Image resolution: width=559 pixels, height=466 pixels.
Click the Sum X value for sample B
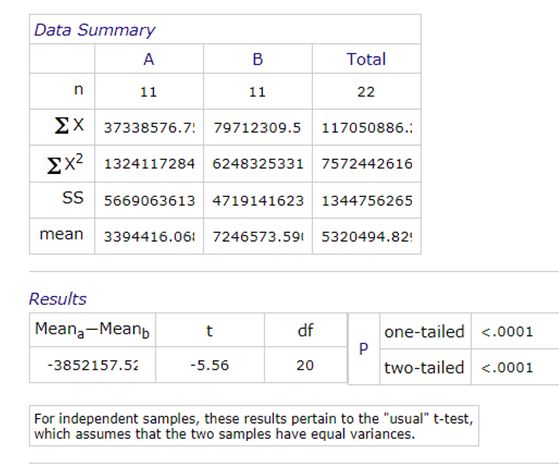point(257,128)
